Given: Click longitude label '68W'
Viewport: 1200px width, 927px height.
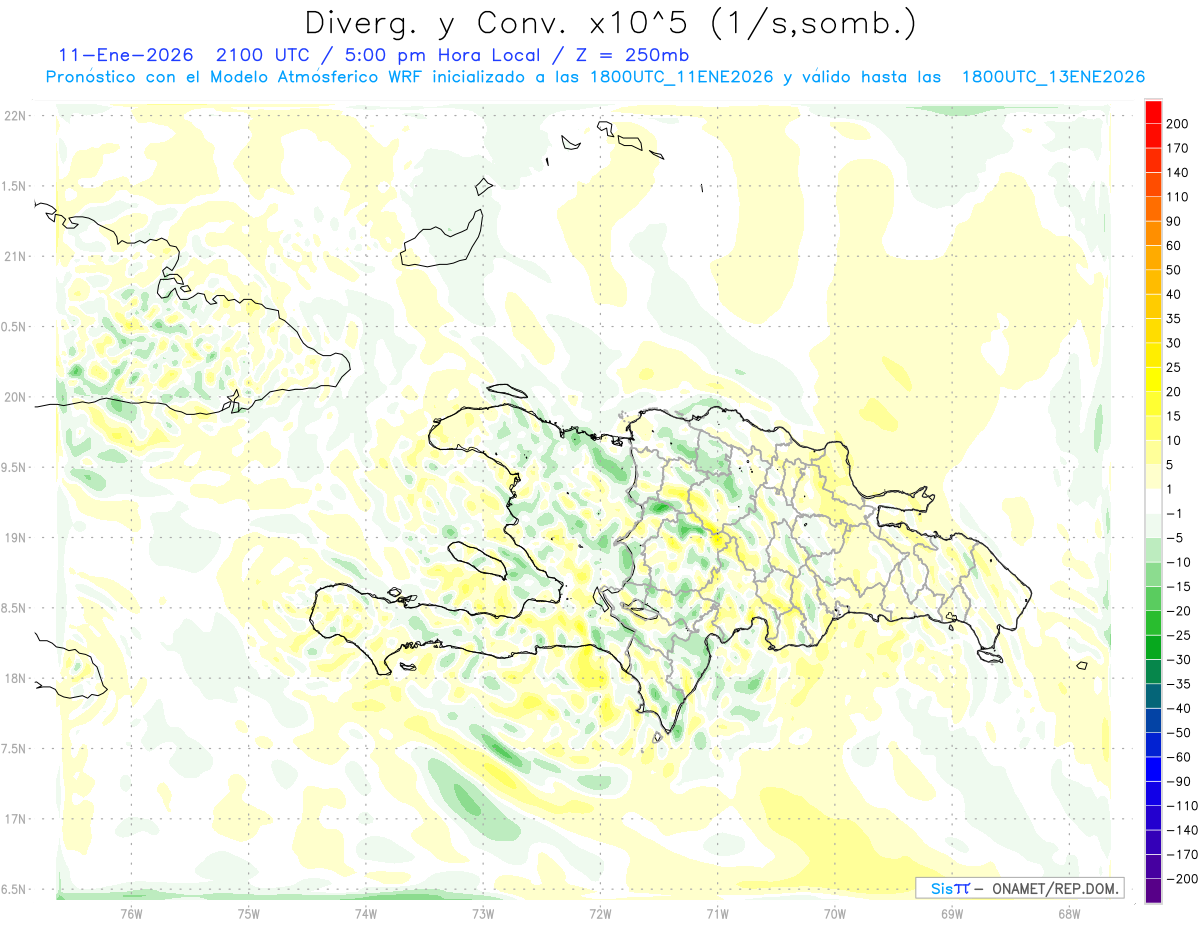Looking at the screenshot, I should tap(1068, 913).
